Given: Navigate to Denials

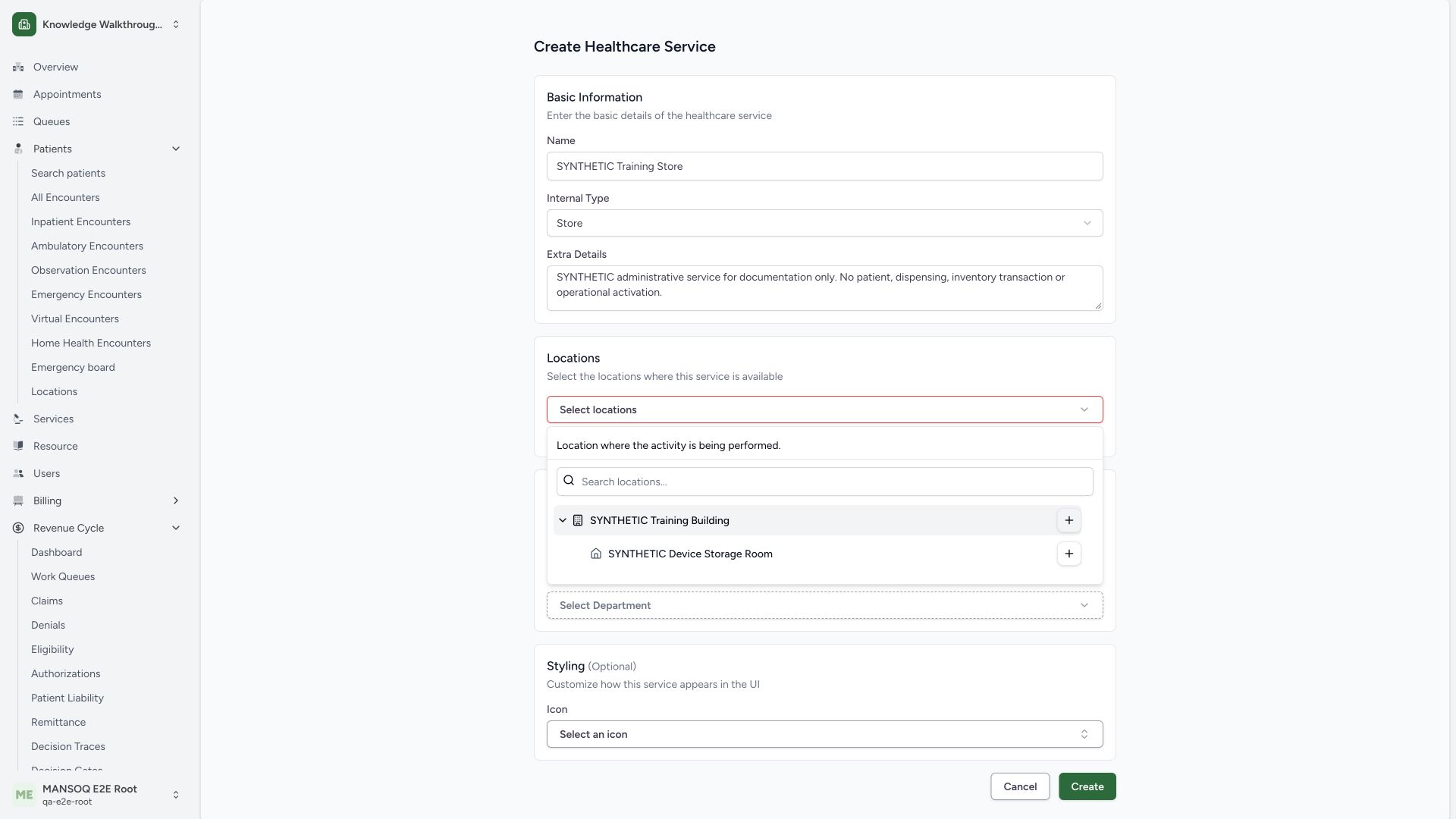Looking at the screenshot, I should (x=48, y=625).
